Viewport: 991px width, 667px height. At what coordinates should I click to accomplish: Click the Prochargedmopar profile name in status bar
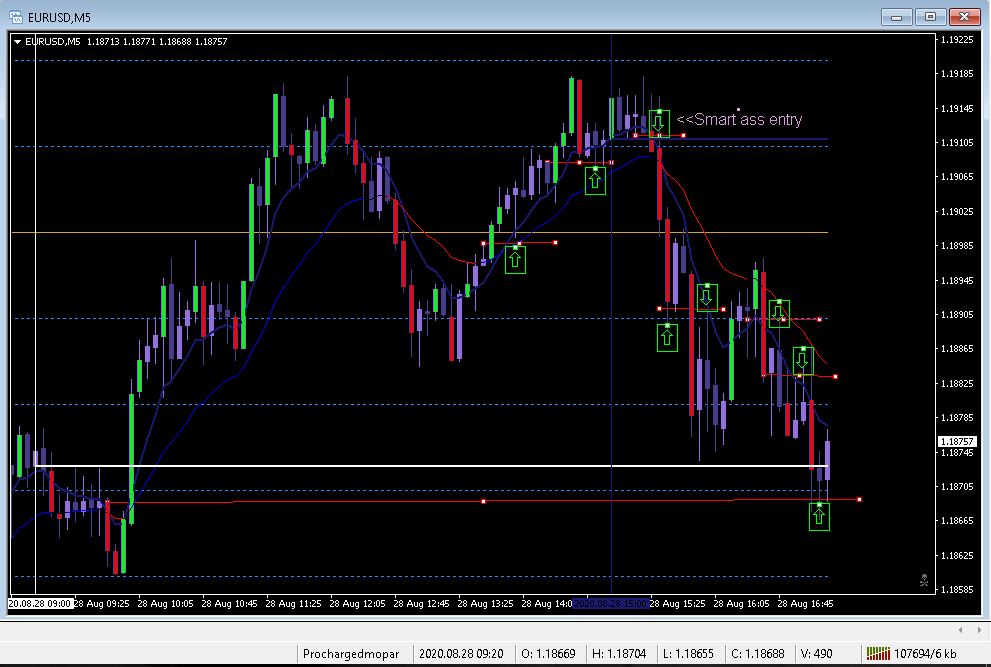pos(351,654)
